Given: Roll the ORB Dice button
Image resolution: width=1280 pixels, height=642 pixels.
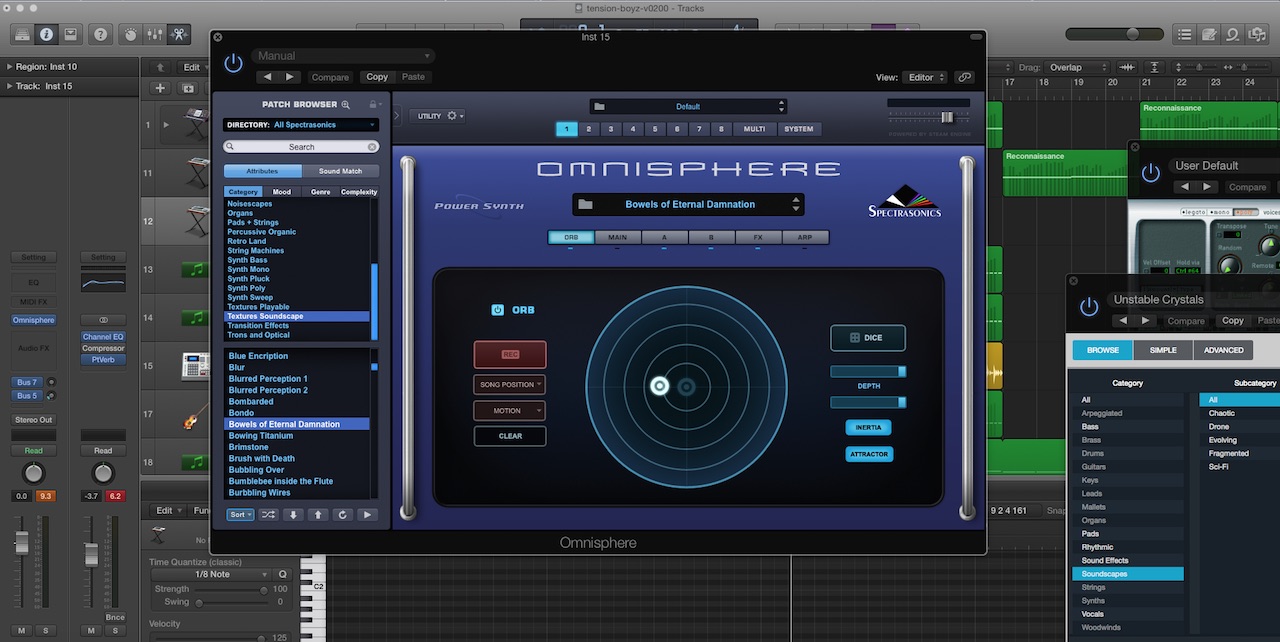Looking at the screenshot, I should pyautogui.click(x=868, y=338).
